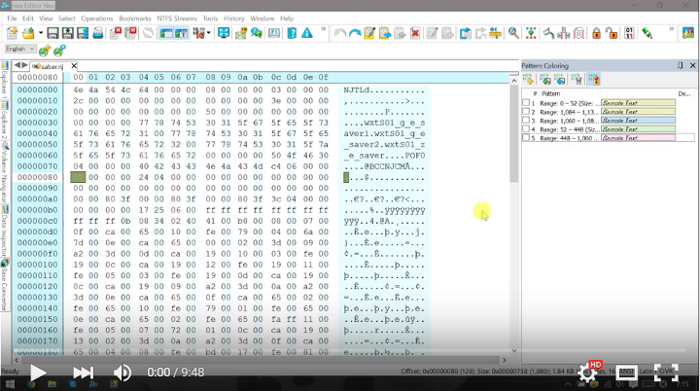Click the blue warning triangle icon
700x391 pixels.
[307, 33]
